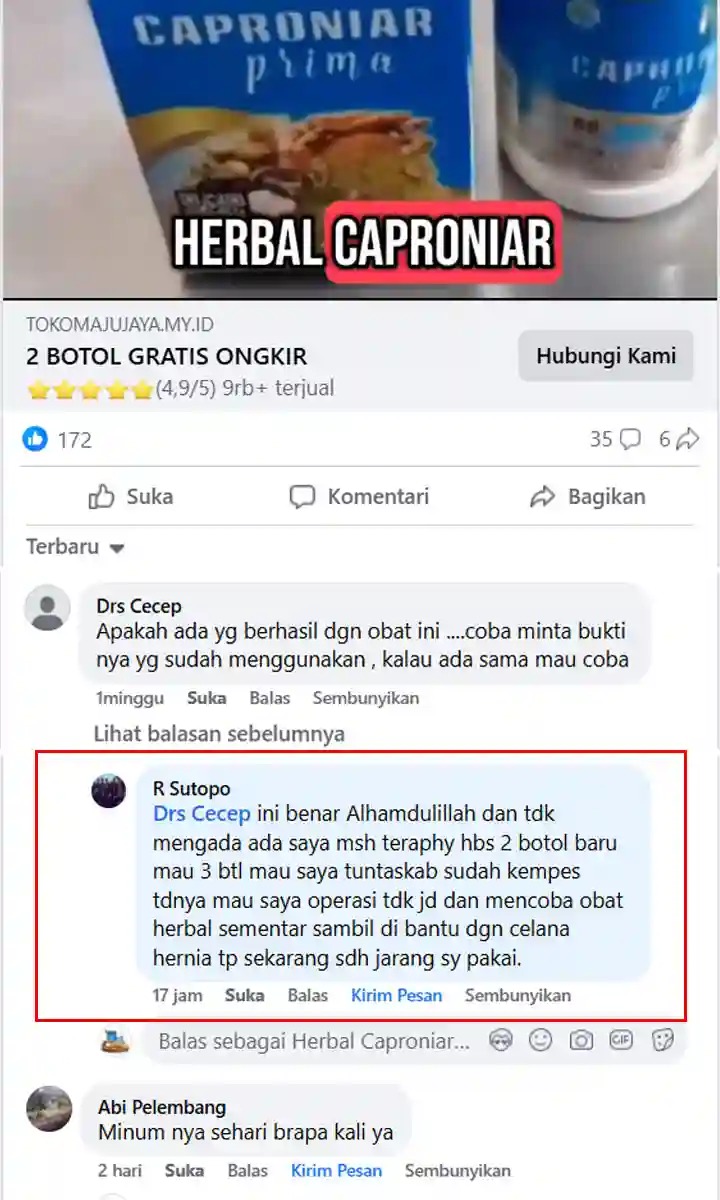The image size is (720, 1200).
Task: Click the comment count bubble icon
Action: click(630, 439)
